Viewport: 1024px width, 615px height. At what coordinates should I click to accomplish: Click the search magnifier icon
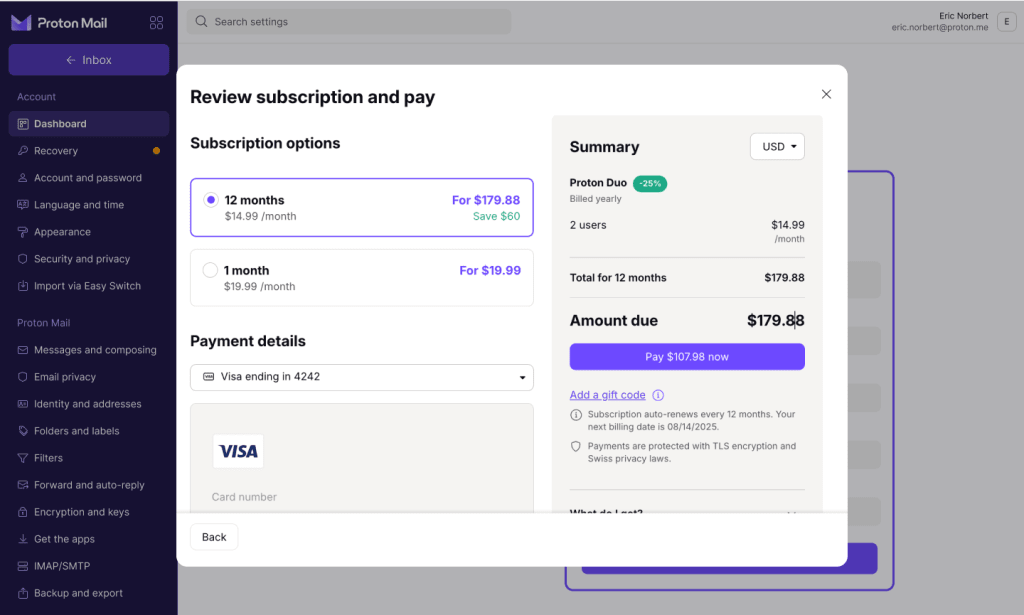[x=201, y=22]
